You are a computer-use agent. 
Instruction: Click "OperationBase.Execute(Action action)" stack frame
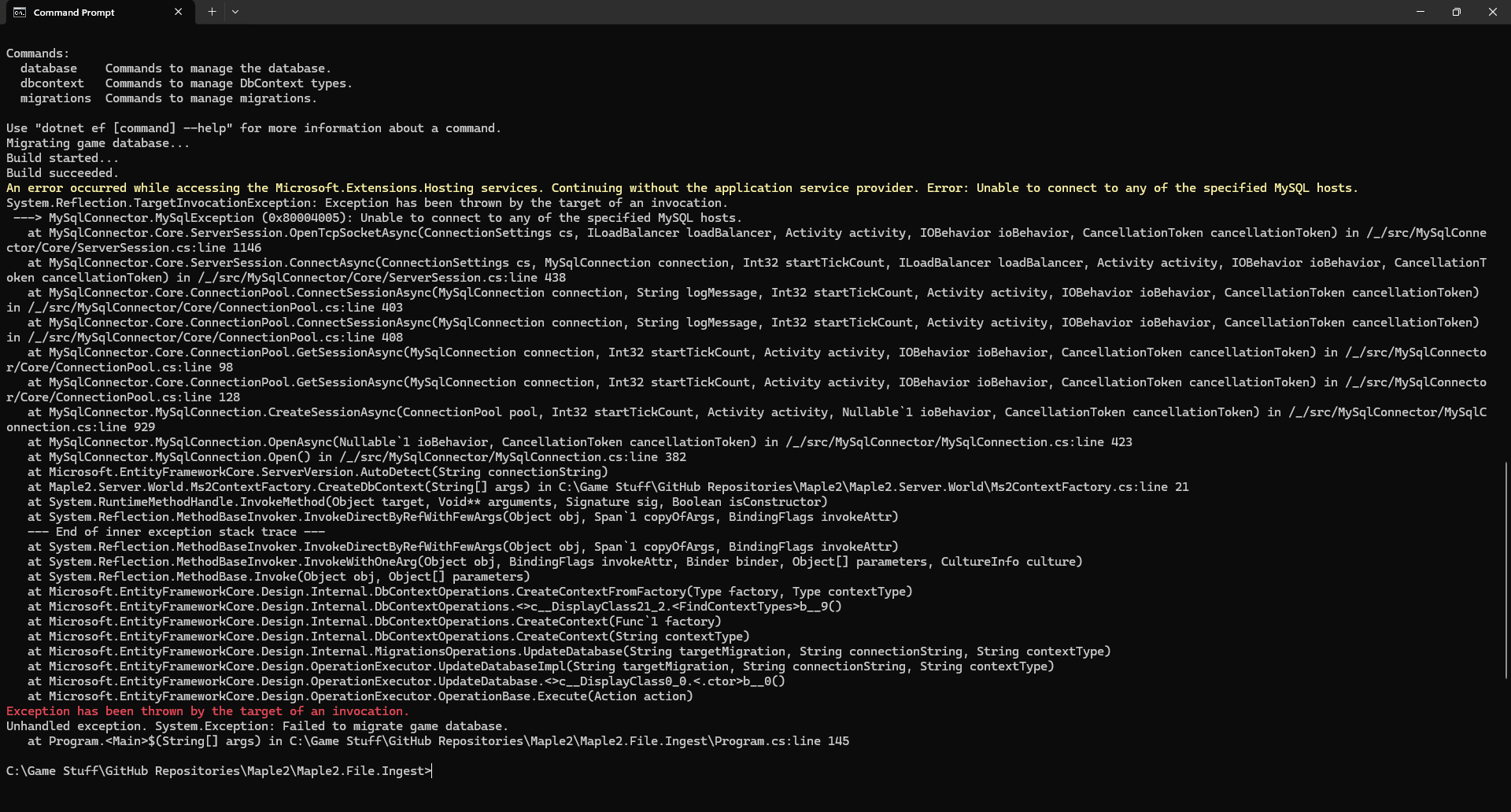pos(566,696)
